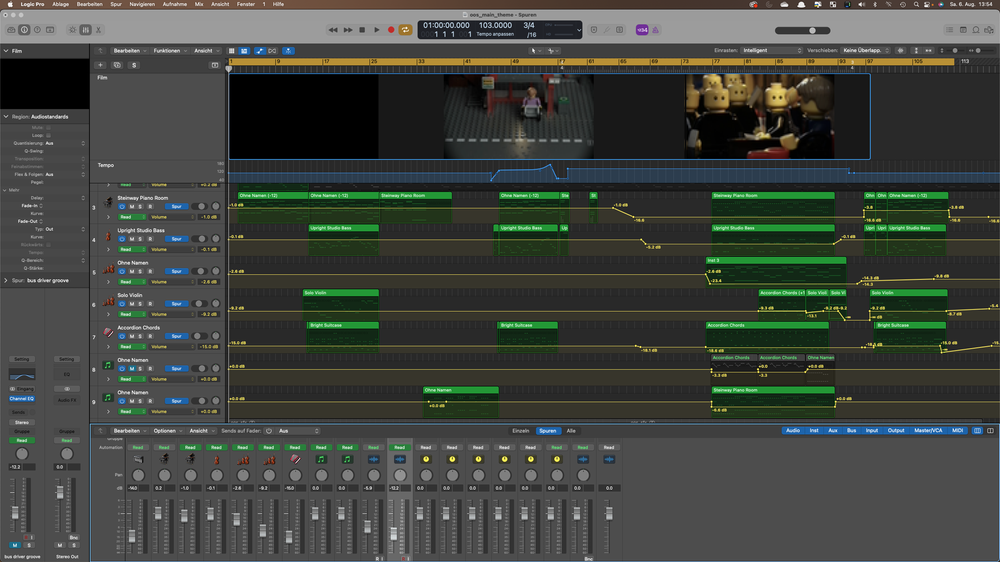Toggle Master/VCA filter in mixer

coord(928,431)
